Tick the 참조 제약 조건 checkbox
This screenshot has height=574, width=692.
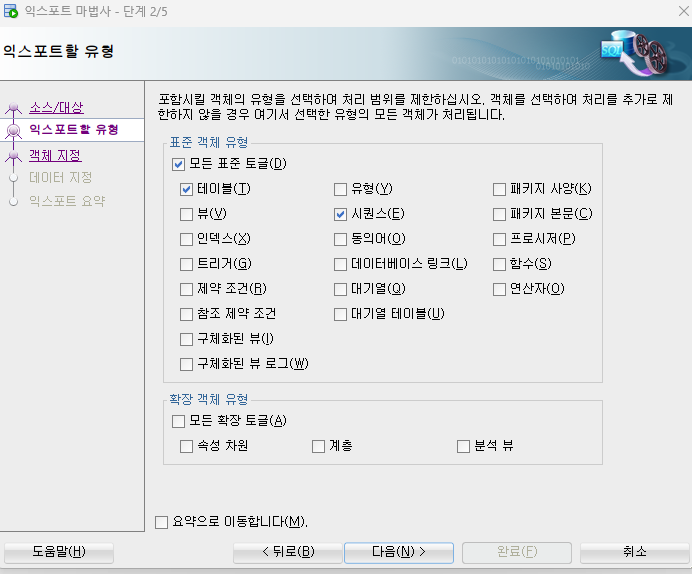[186, 315]
